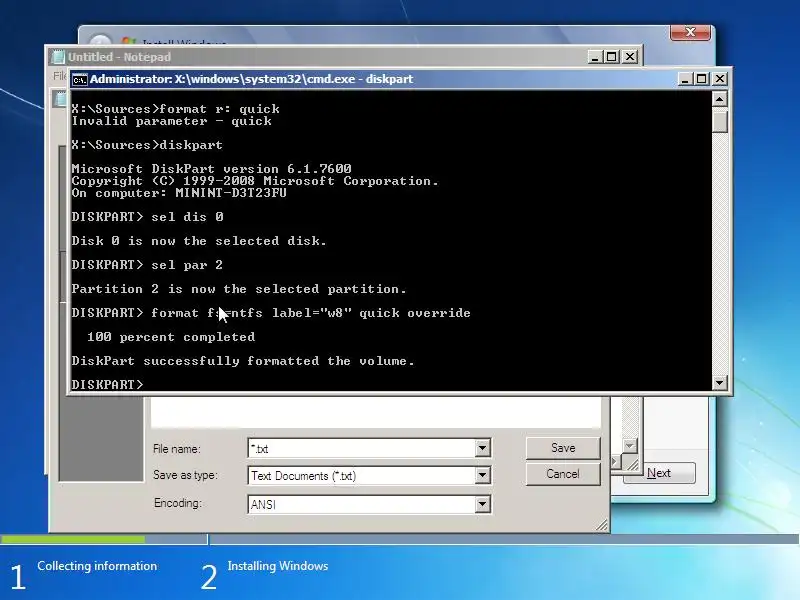Click Next in Install Windows window
800x600 pixels.
659,473
